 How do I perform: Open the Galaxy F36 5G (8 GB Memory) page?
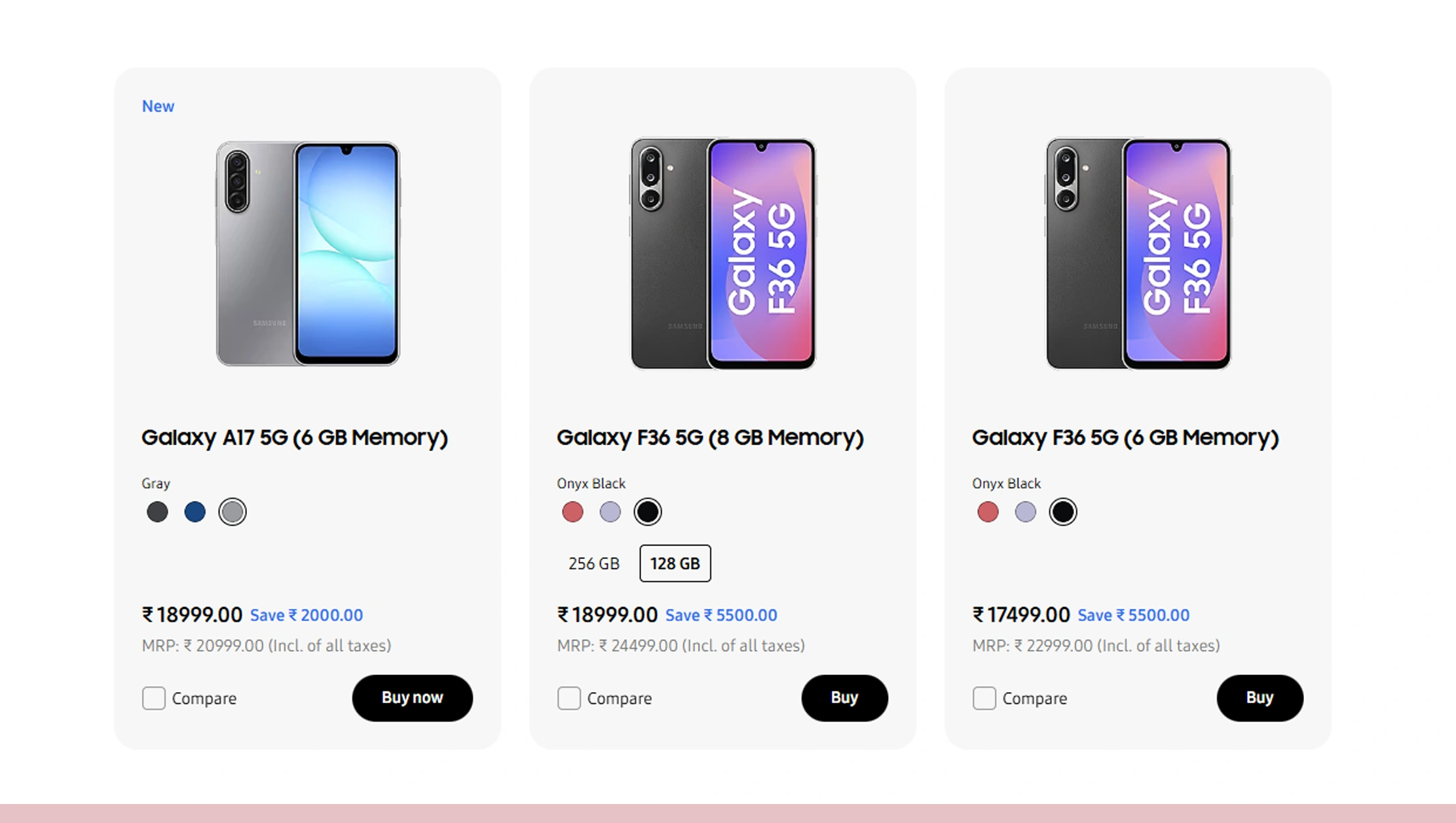pos(709,437)
